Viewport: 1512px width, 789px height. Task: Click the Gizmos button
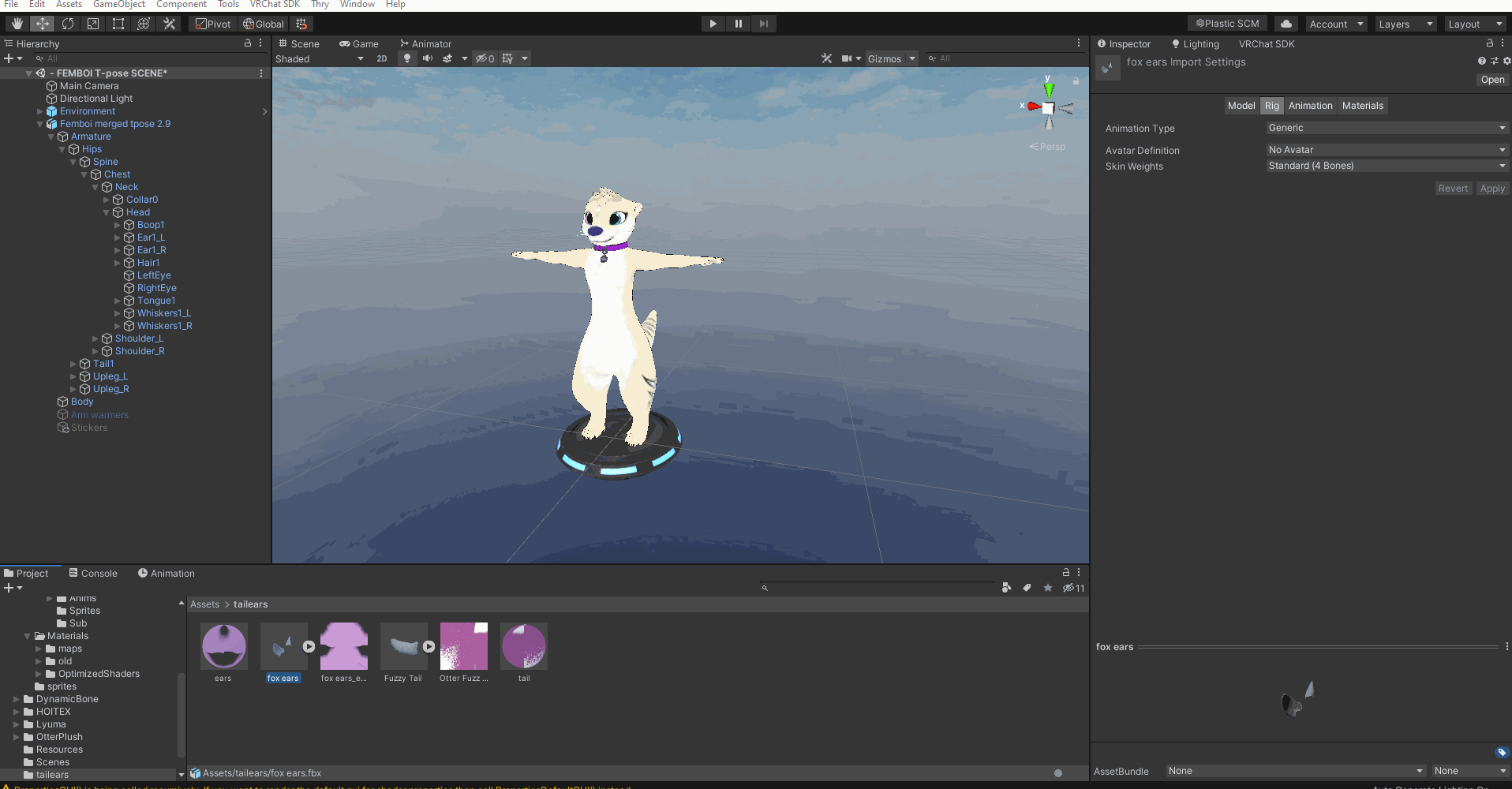pos(884,58)
